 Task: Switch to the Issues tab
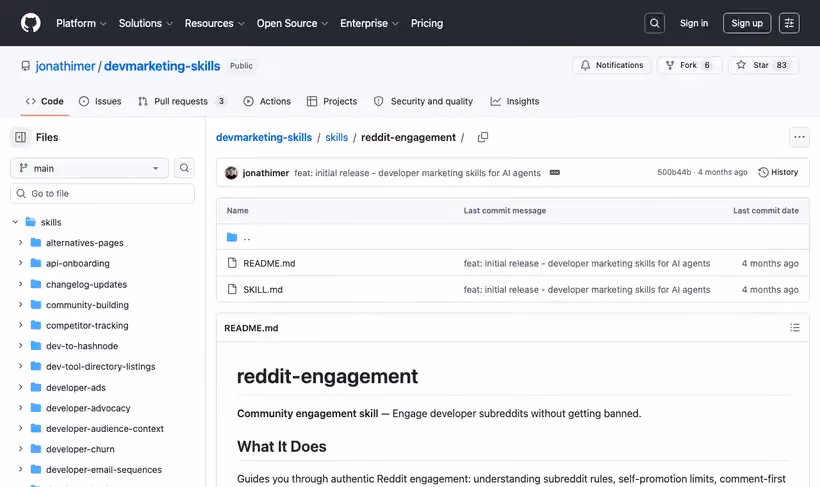tap(100, 101)
